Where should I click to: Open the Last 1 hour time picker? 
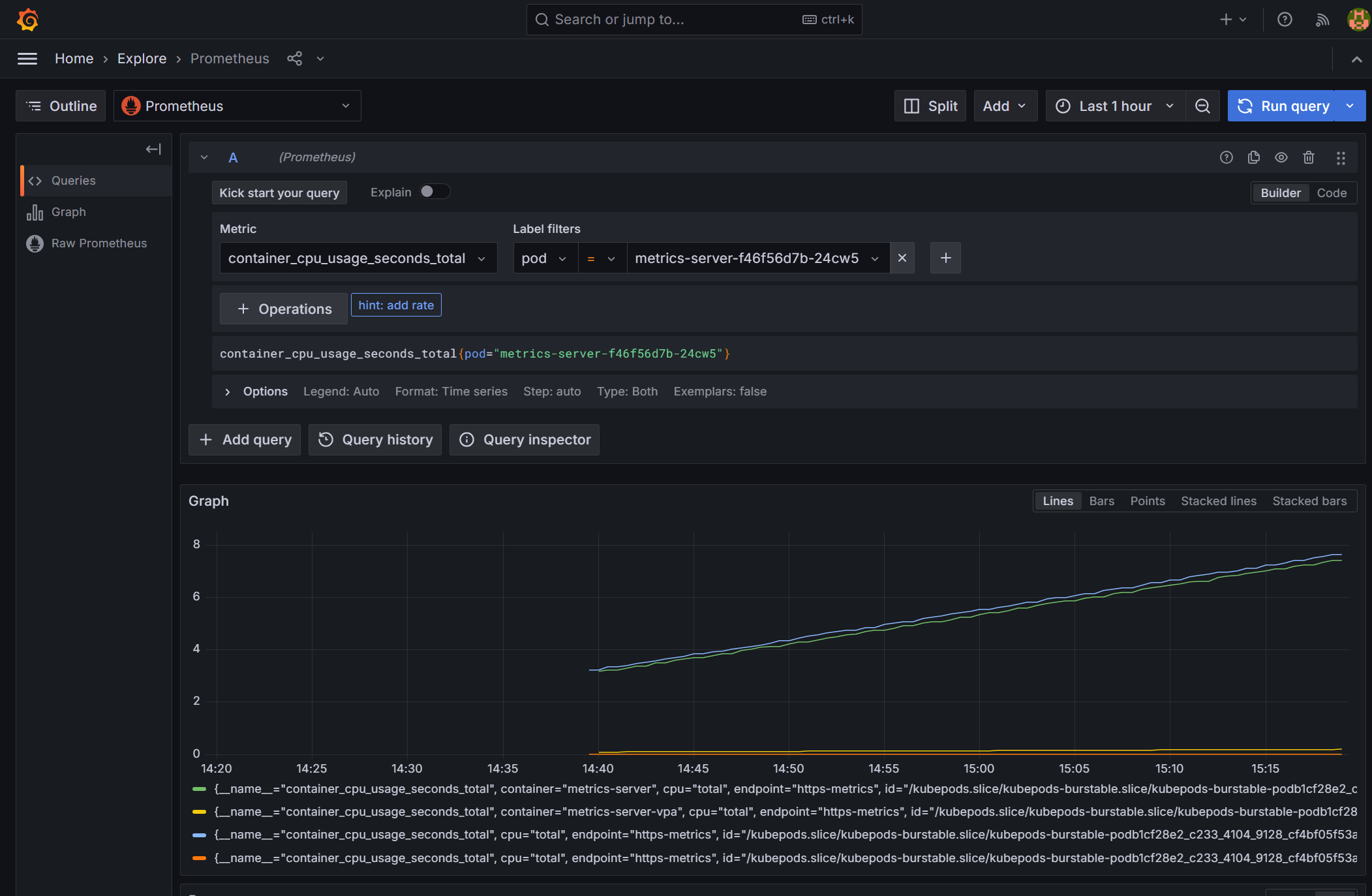[1114, 106]
